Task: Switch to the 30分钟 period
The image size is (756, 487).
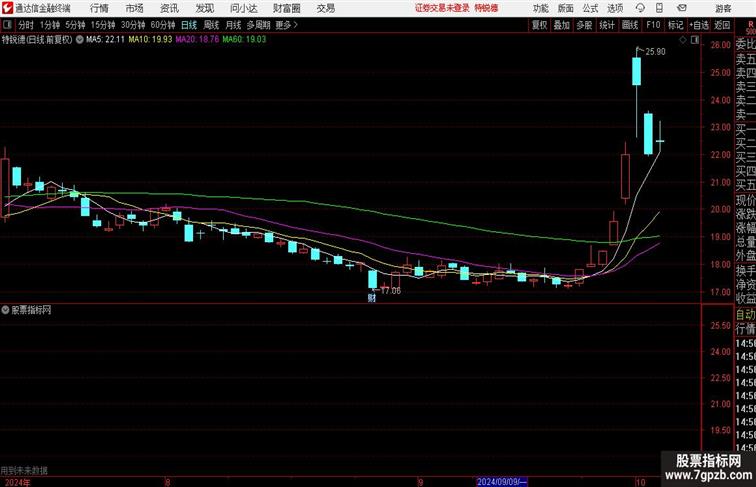Action: coord(133,25)
